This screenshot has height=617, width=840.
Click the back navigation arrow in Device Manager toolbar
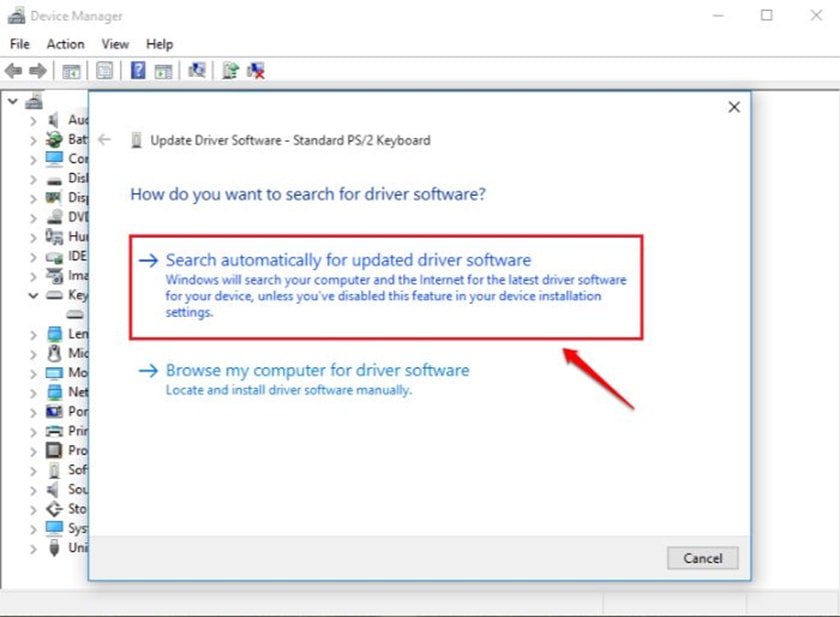14,70
